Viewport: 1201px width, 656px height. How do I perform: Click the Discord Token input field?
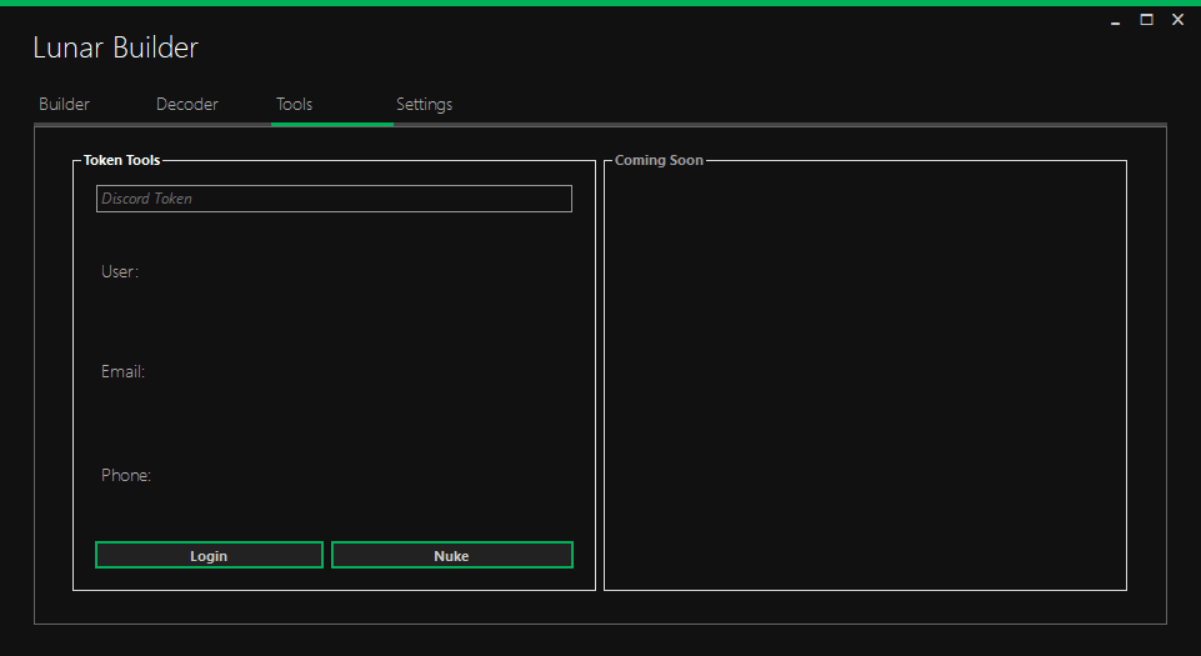[334, 199]
